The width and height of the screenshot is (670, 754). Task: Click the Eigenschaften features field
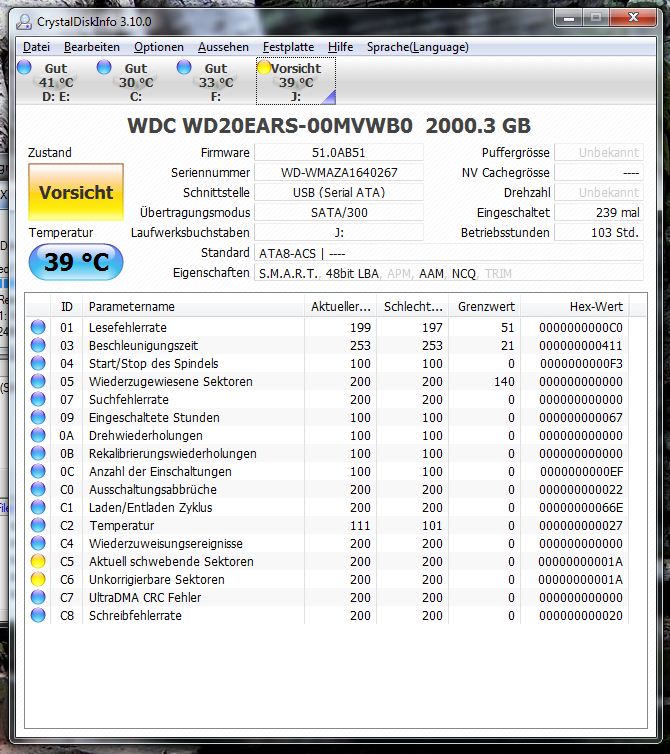[449, 273]
